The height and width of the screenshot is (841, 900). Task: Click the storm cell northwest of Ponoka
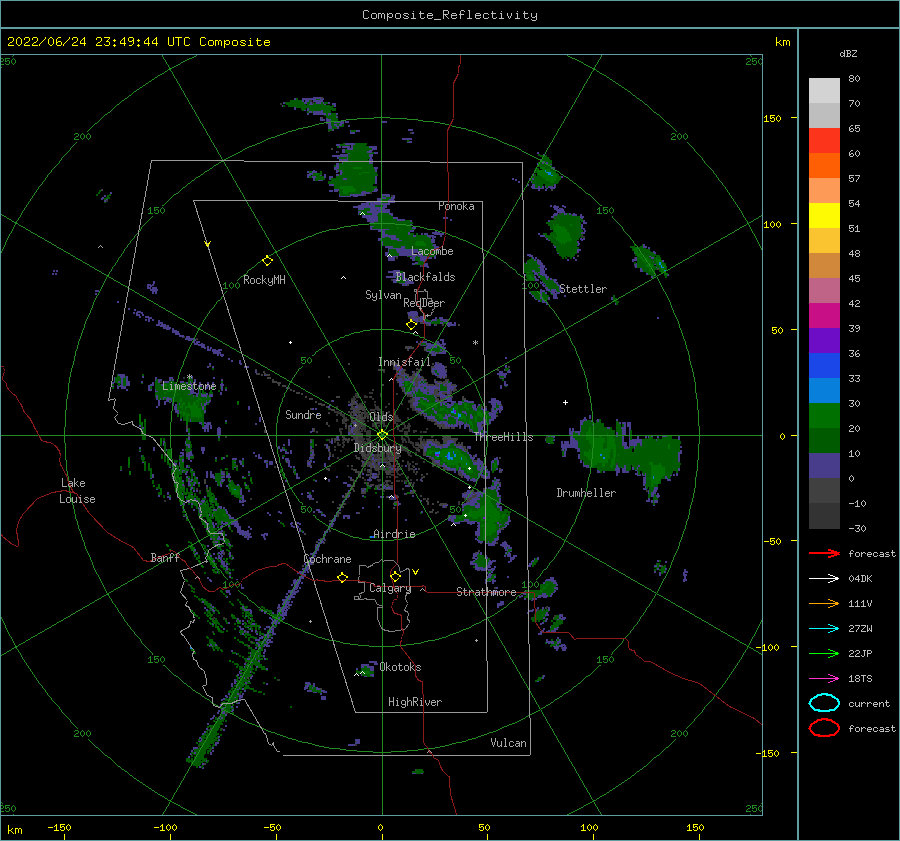pos(355,170)
